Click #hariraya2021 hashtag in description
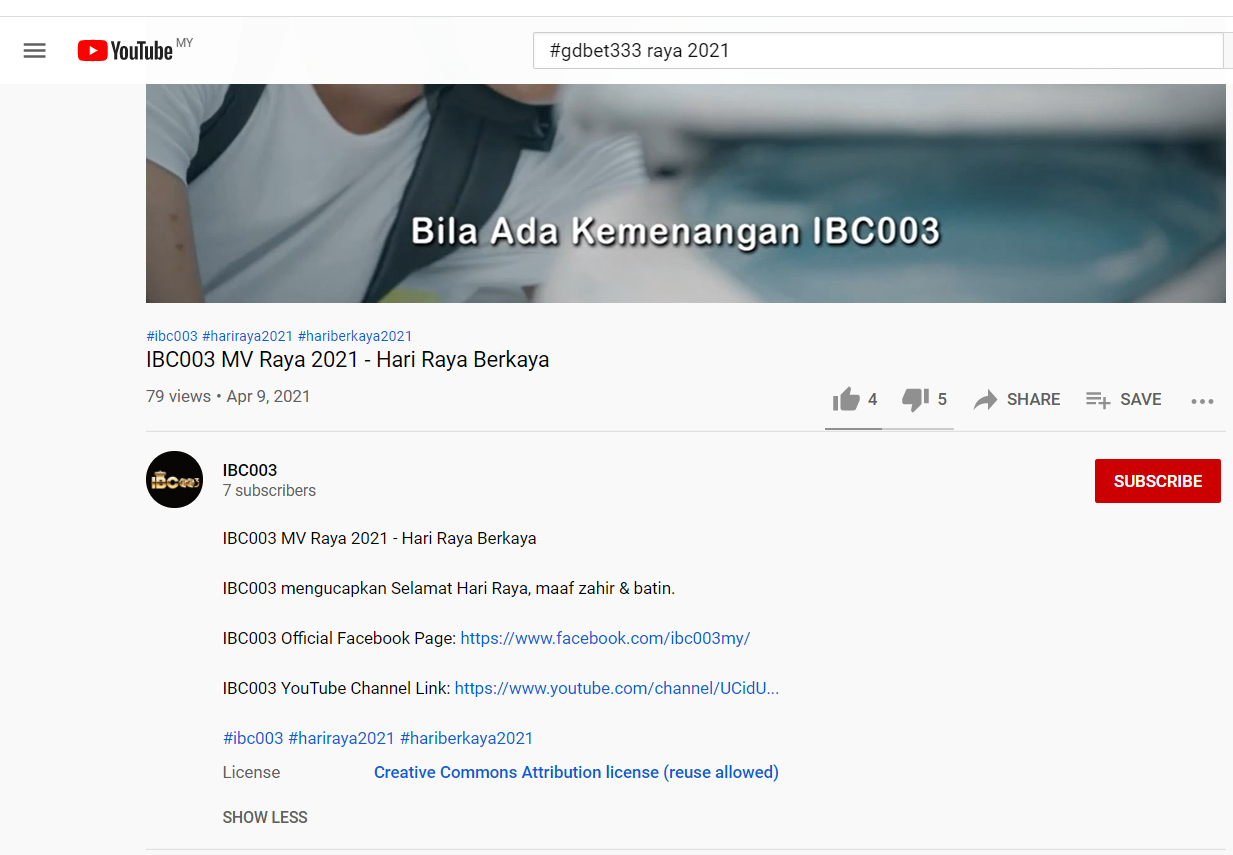Image resolution: width=1233 pixels, height=855 pixels. [341, 738]
